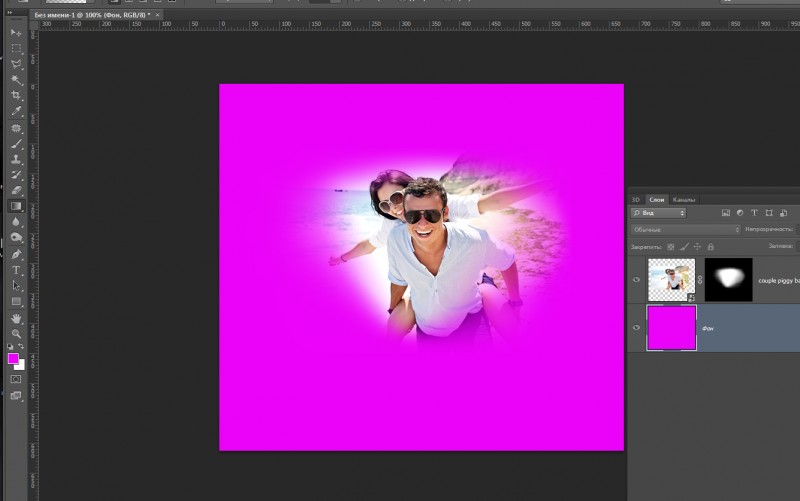
Task: Select the Zoom tool
Action: (x=16, y=334)
